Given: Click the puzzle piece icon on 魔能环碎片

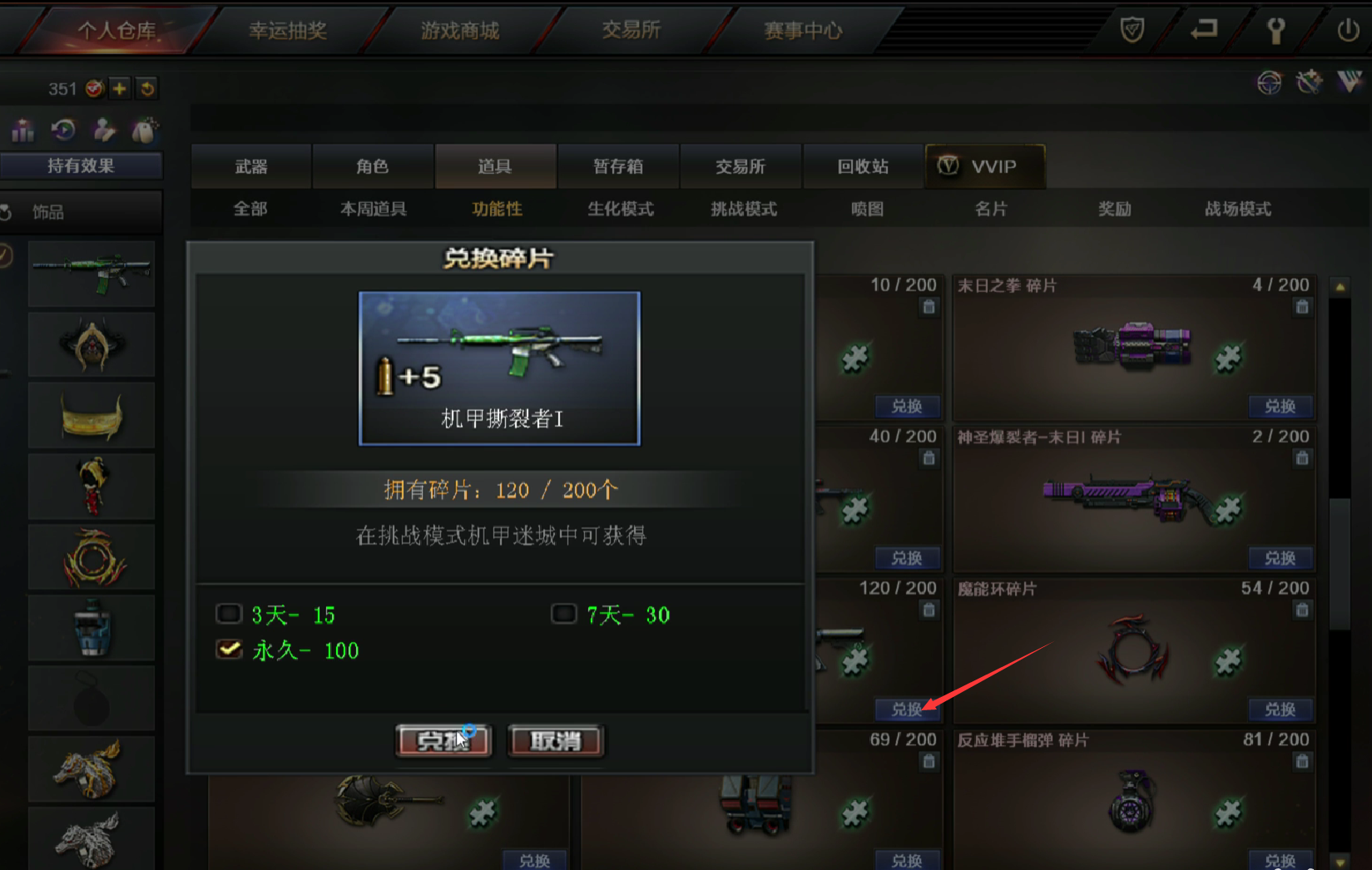Looking at the screenshot, I should pyautogui.click(x=1228, y=662).
